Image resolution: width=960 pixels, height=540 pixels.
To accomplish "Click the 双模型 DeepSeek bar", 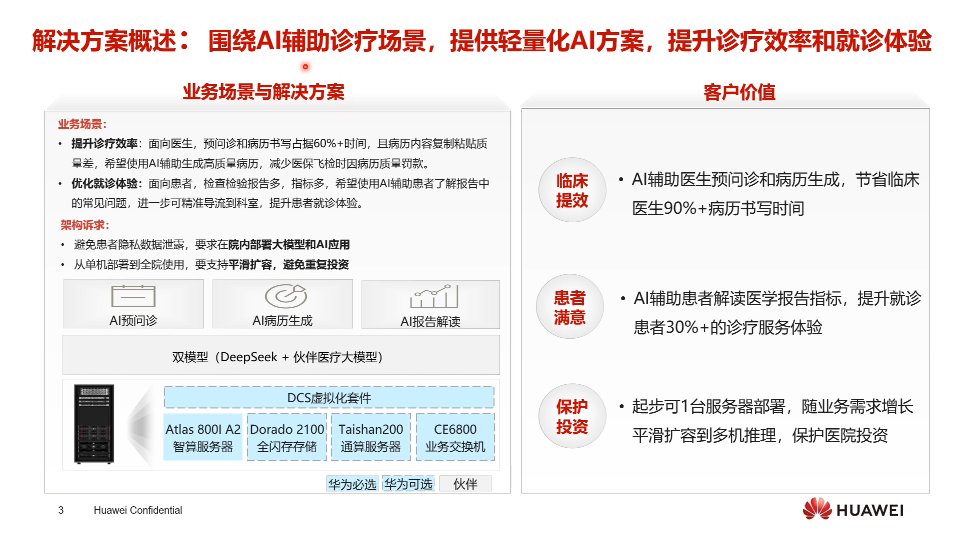I will click(x=281, y=356).
